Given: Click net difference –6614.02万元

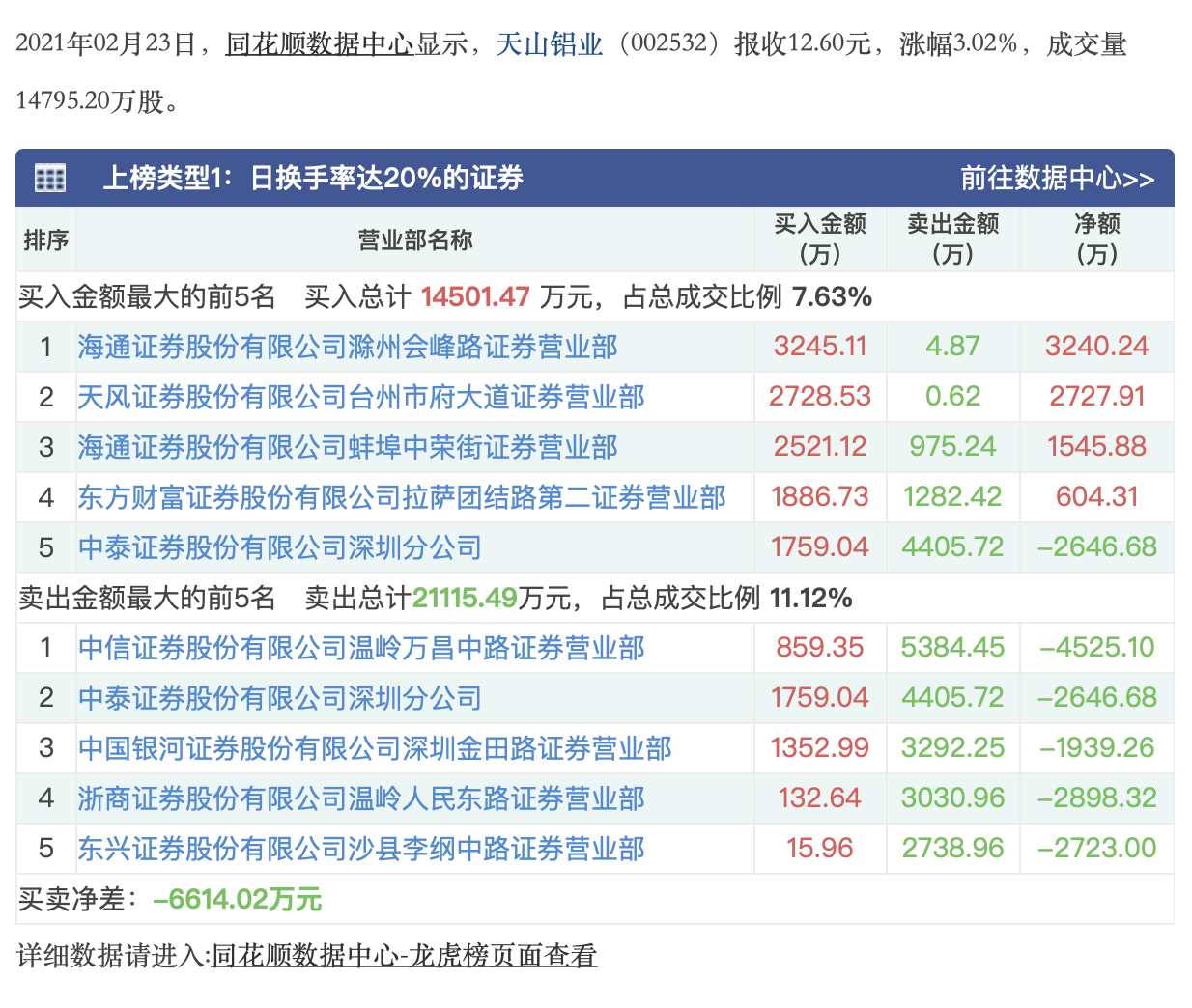Looking at the screenshot, I should (x=238, y=899).
